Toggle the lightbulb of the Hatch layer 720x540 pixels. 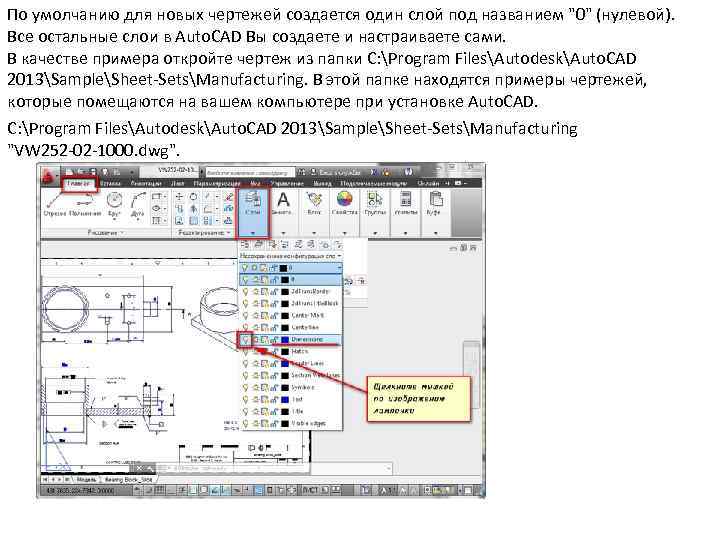point(246,351)
